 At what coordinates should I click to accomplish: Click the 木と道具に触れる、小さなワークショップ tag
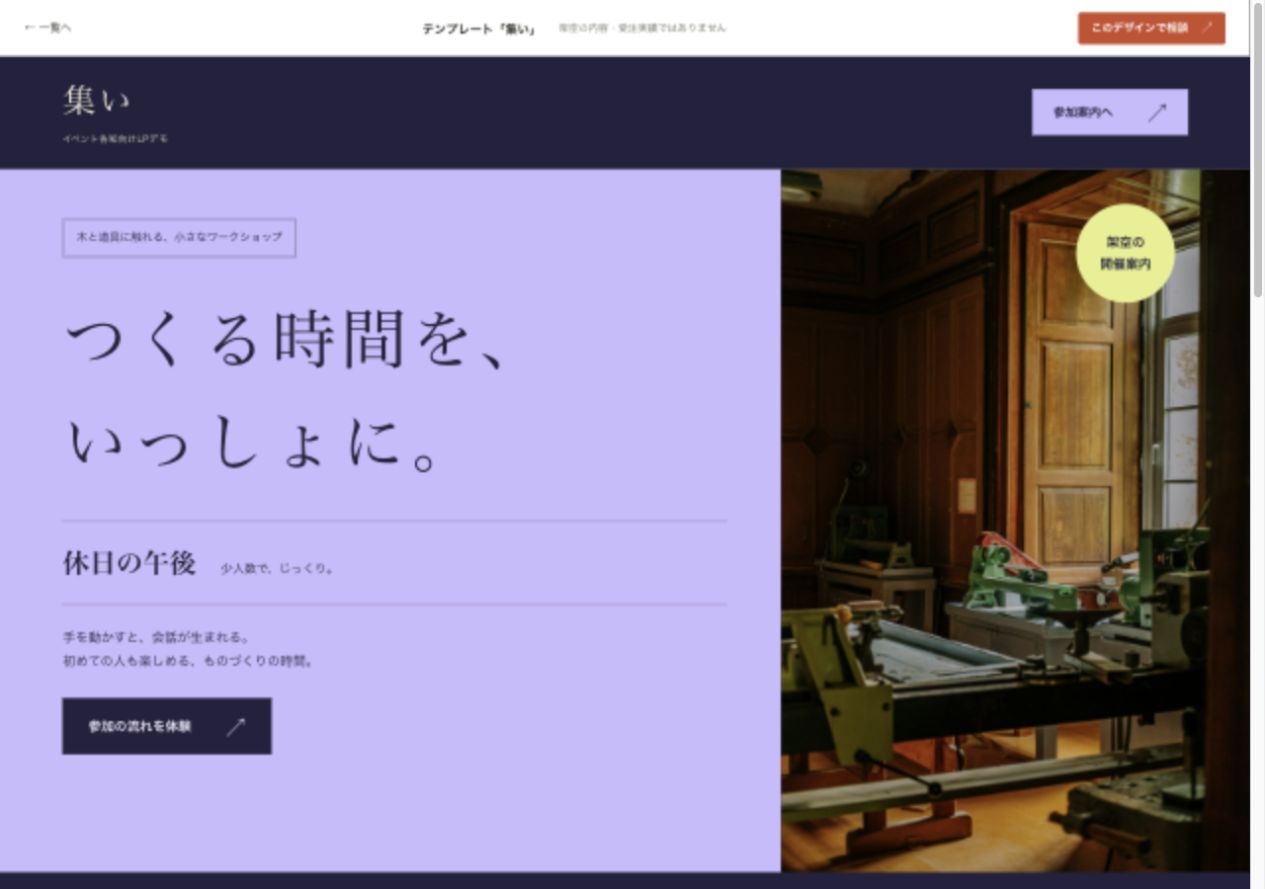179,238
